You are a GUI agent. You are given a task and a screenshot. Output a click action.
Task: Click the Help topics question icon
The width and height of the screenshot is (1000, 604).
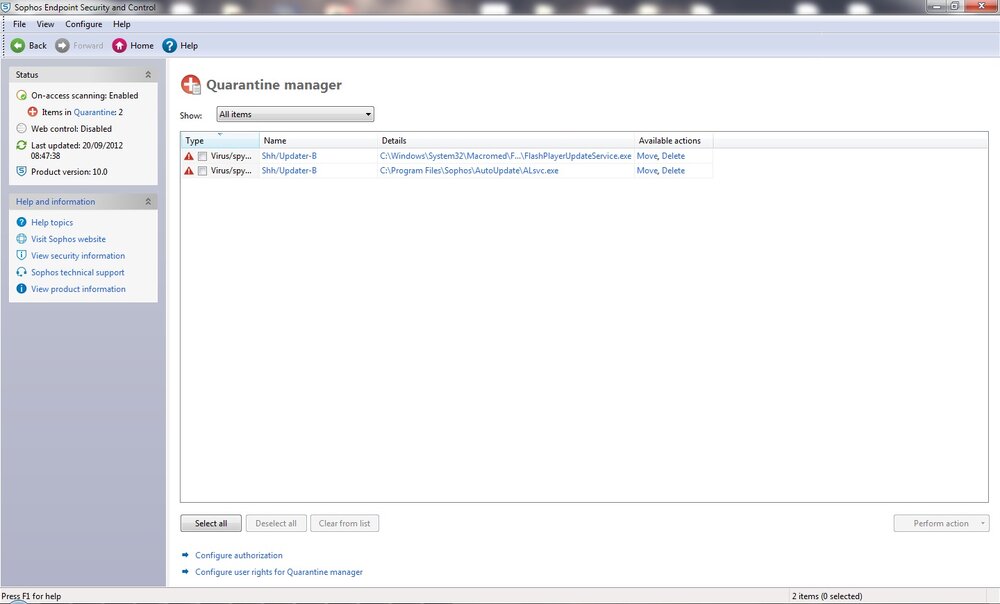pos(21,222)
